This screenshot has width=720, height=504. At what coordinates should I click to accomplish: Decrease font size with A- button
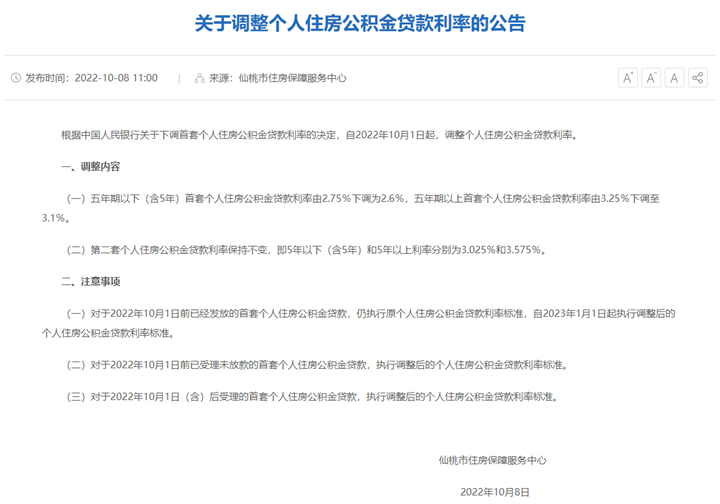tap(651, 78)
